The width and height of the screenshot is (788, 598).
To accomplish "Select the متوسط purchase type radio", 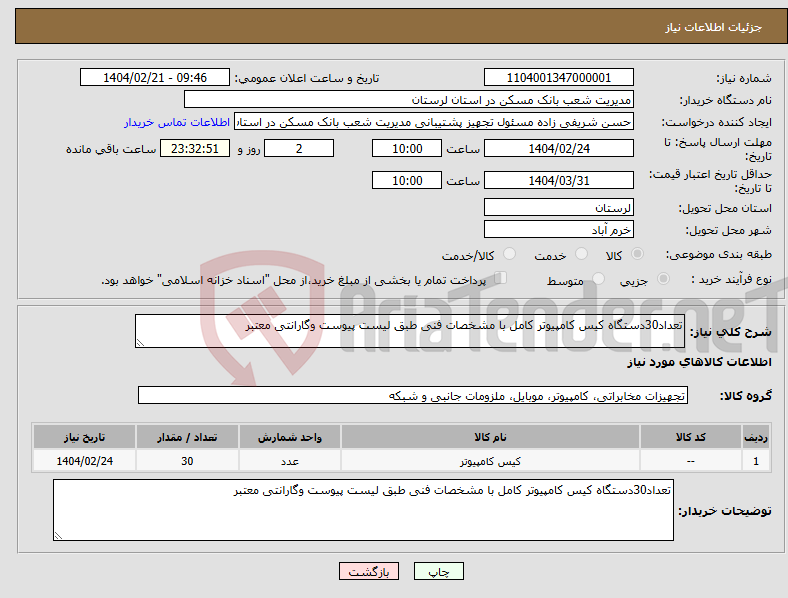I will pos(598,279).
